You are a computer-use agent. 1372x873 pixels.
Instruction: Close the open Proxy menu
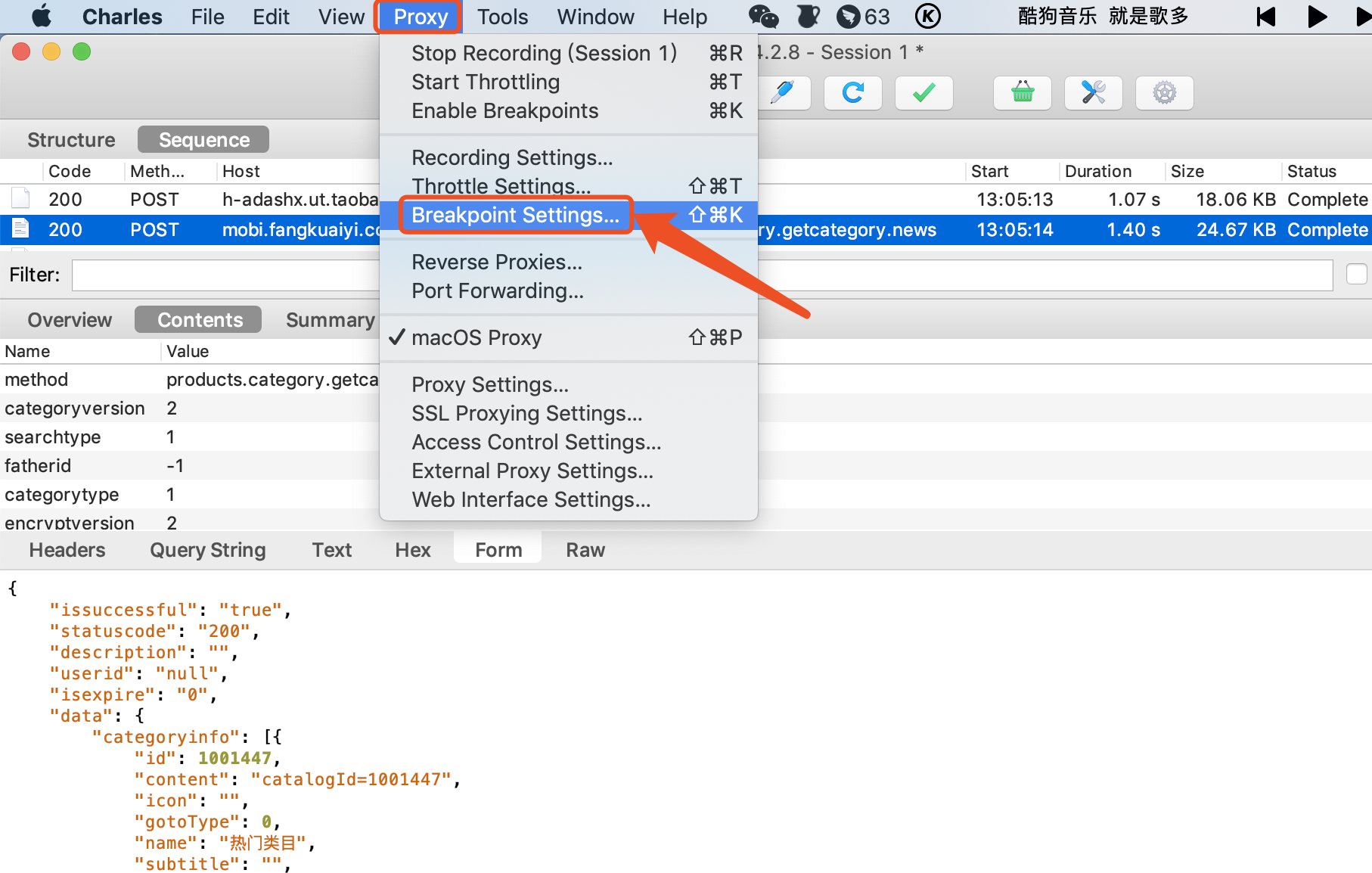point(421,17)
